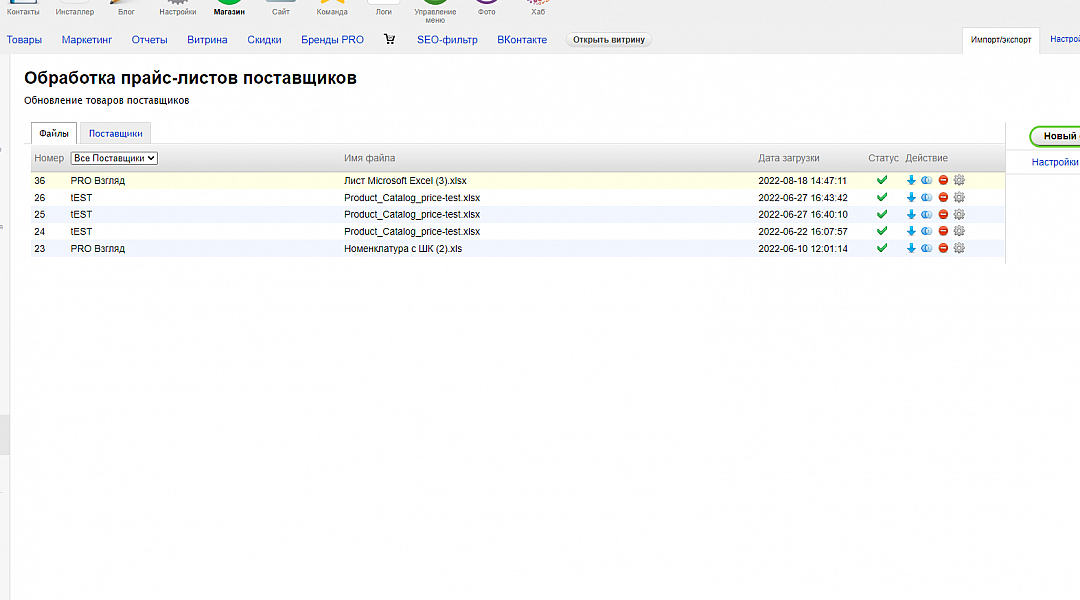The width and height of the screenshot is (1080, 600).
Task: Click the download arrow for file number 36
Action: click(x=911, y=181)
